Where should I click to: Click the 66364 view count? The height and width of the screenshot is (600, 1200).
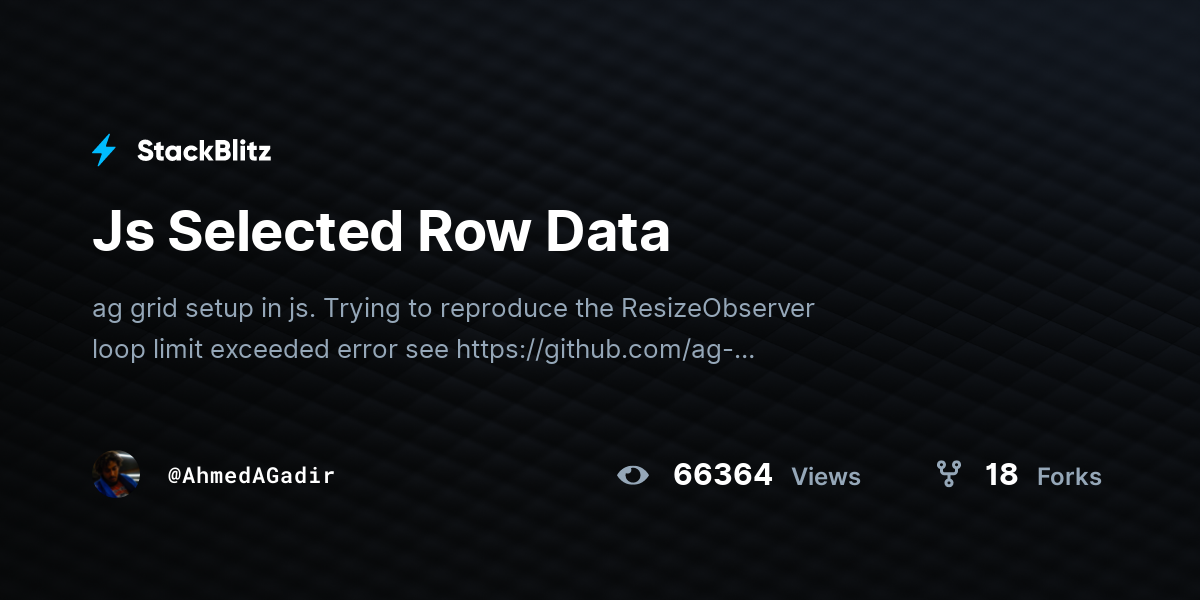point(723,475)
